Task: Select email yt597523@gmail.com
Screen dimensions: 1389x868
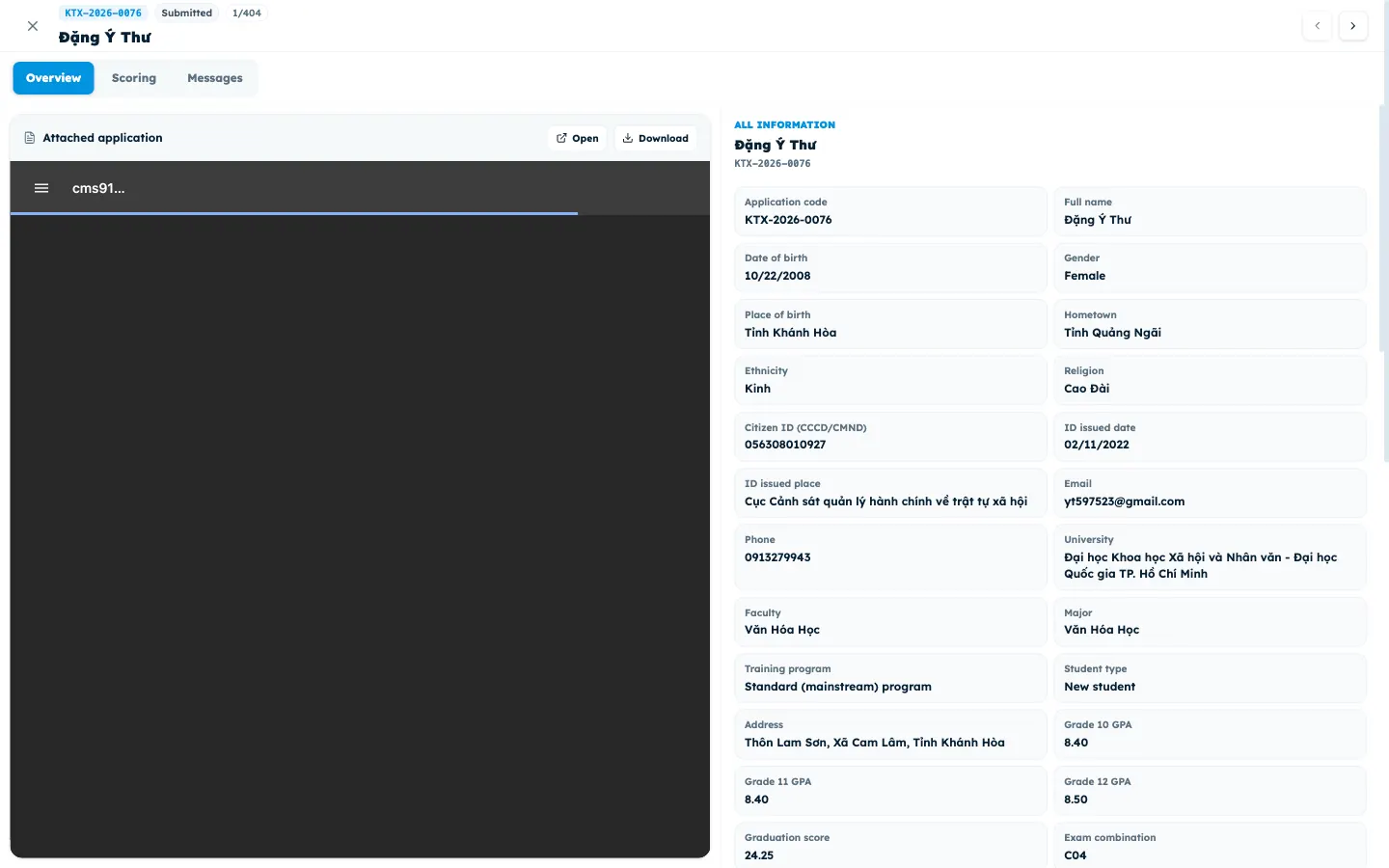Action: click(x=1124, y=502)
